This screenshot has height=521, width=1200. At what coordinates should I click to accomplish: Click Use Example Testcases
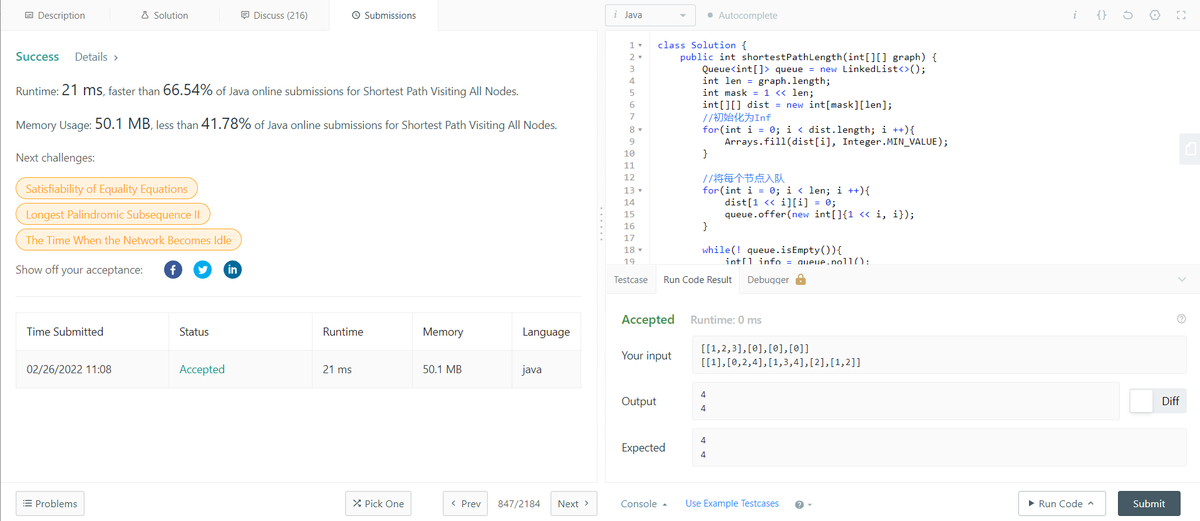point(732,504)
